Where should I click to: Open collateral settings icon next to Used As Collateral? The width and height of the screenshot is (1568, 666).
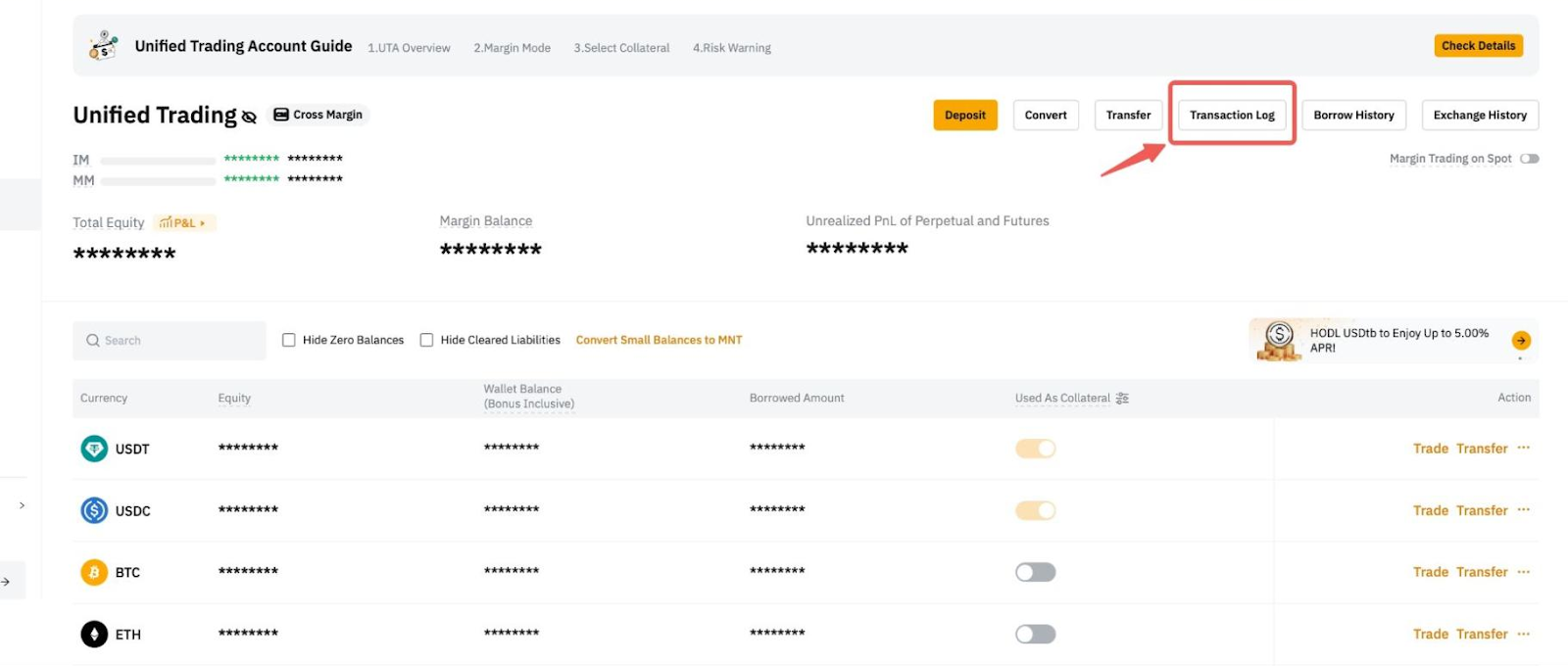[x=1122, y=399]
